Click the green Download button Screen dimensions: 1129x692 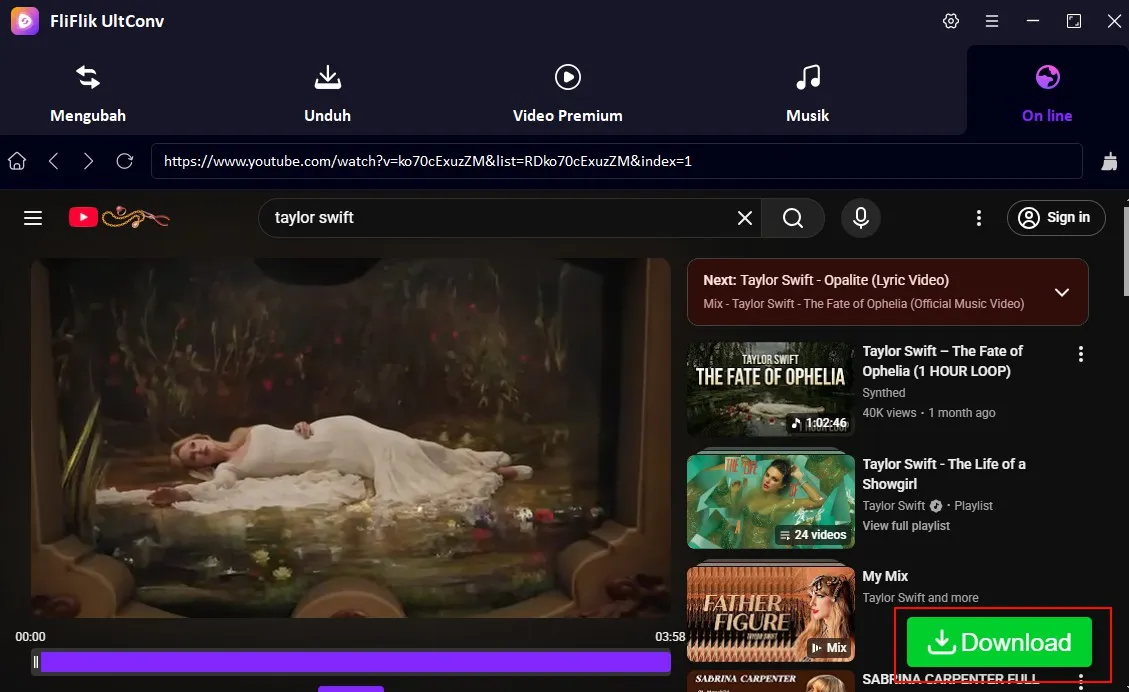(999, 642)
